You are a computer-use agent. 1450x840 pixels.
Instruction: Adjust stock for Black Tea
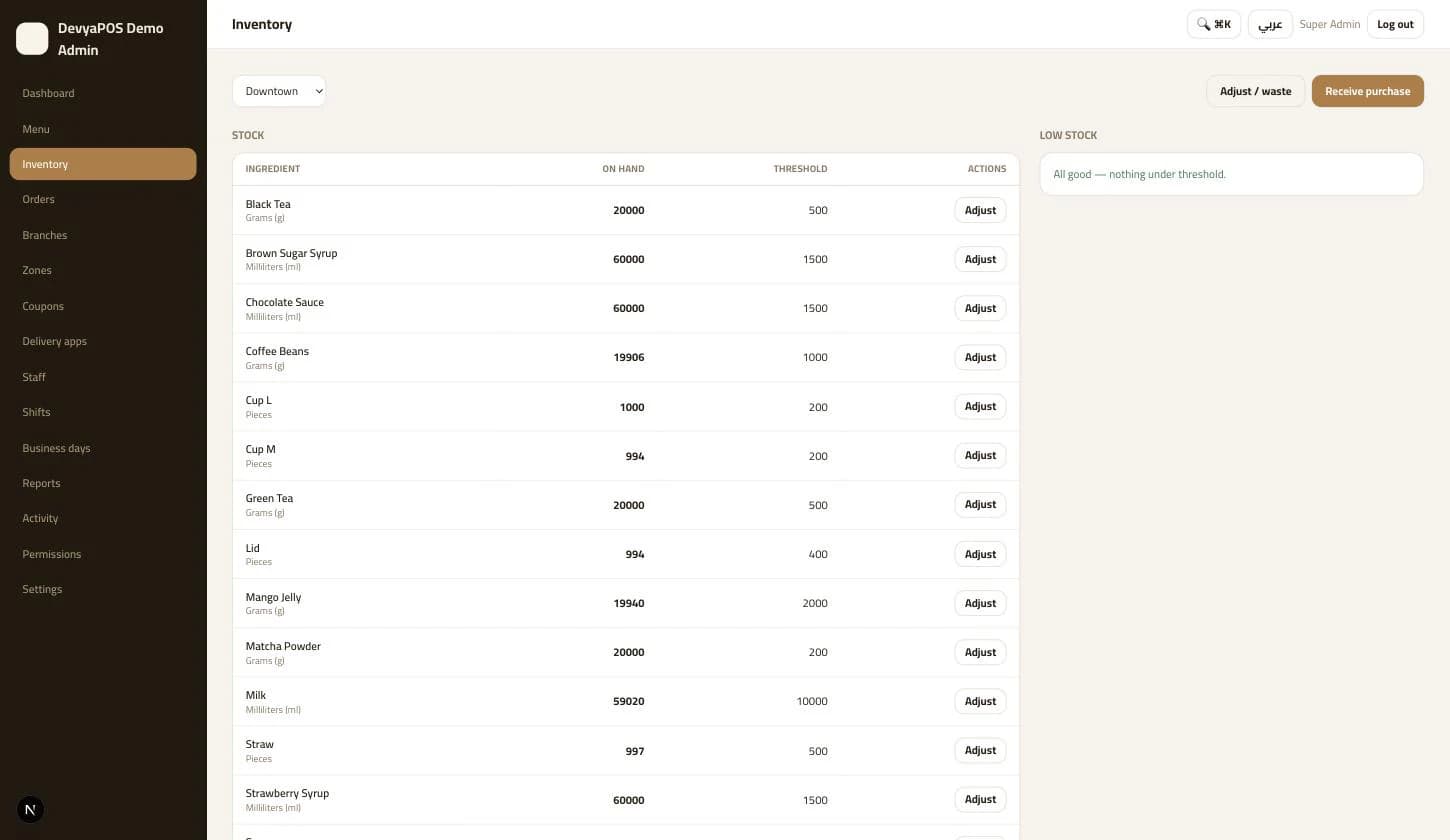(980, 210)
